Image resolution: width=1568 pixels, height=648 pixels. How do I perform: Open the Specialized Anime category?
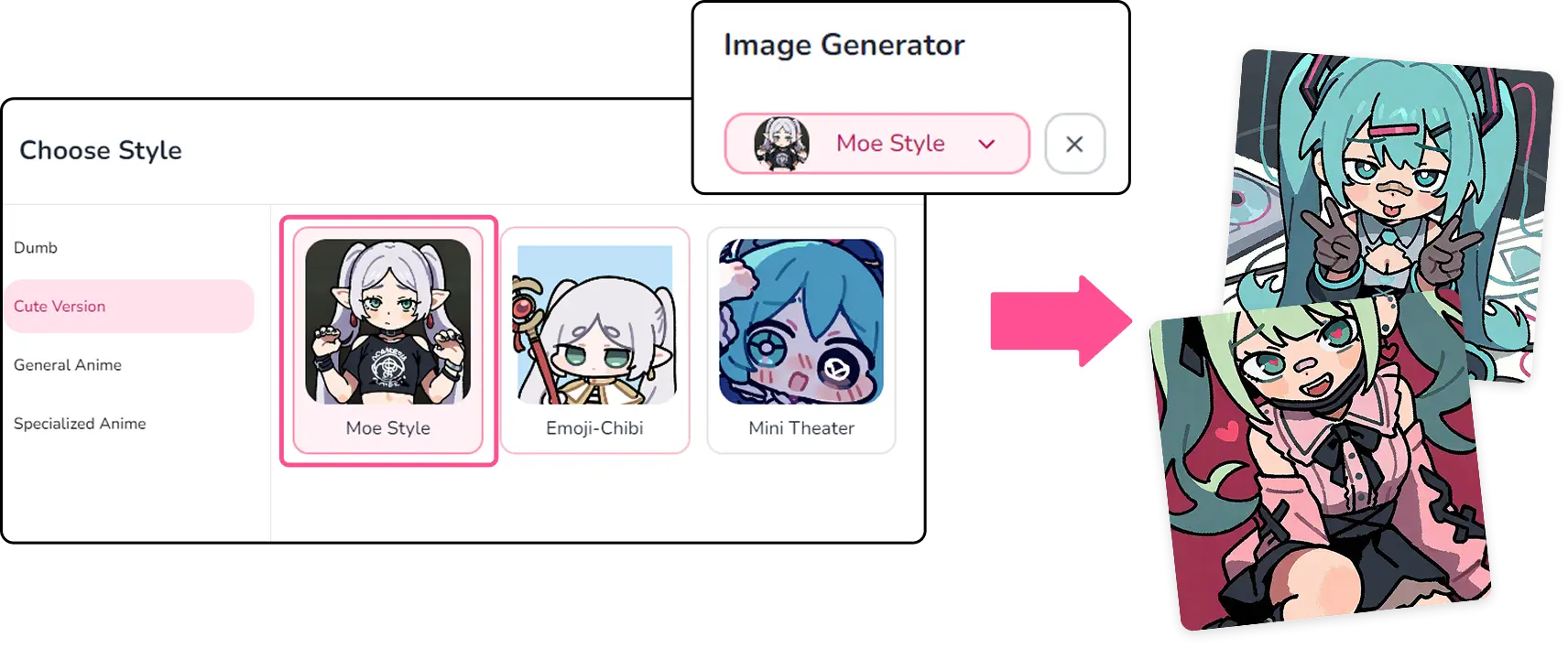point(80,424)
